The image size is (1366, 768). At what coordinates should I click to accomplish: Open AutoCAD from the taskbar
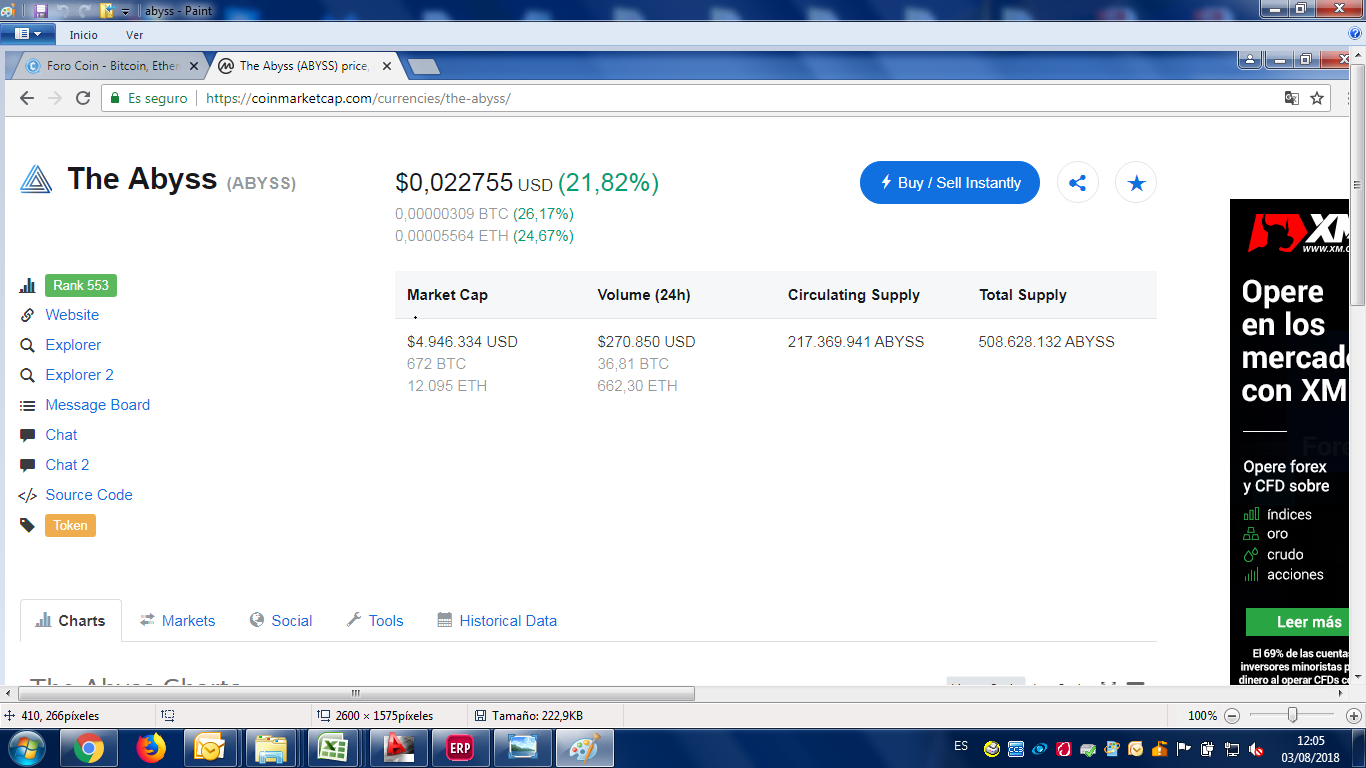point(397,748)
